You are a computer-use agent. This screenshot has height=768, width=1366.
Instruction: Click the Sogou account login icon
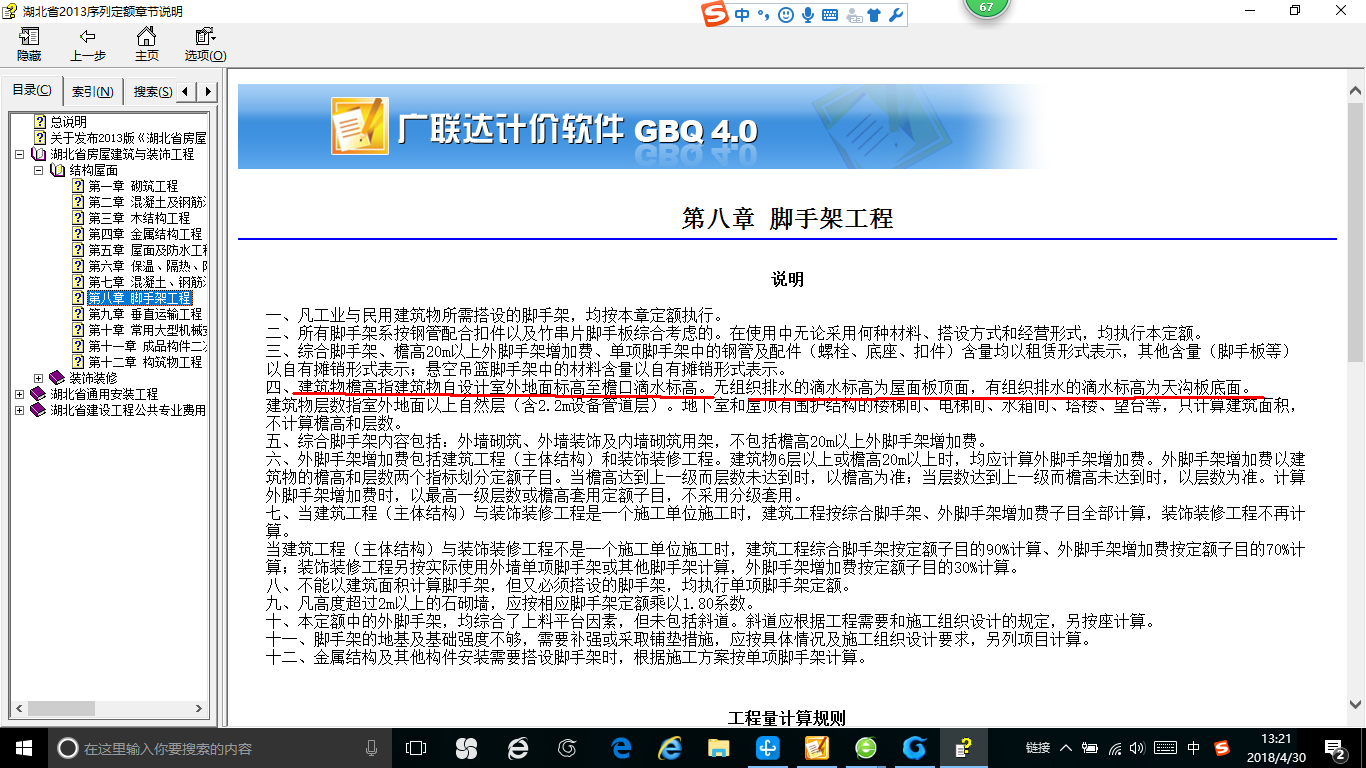pos(853,15)
